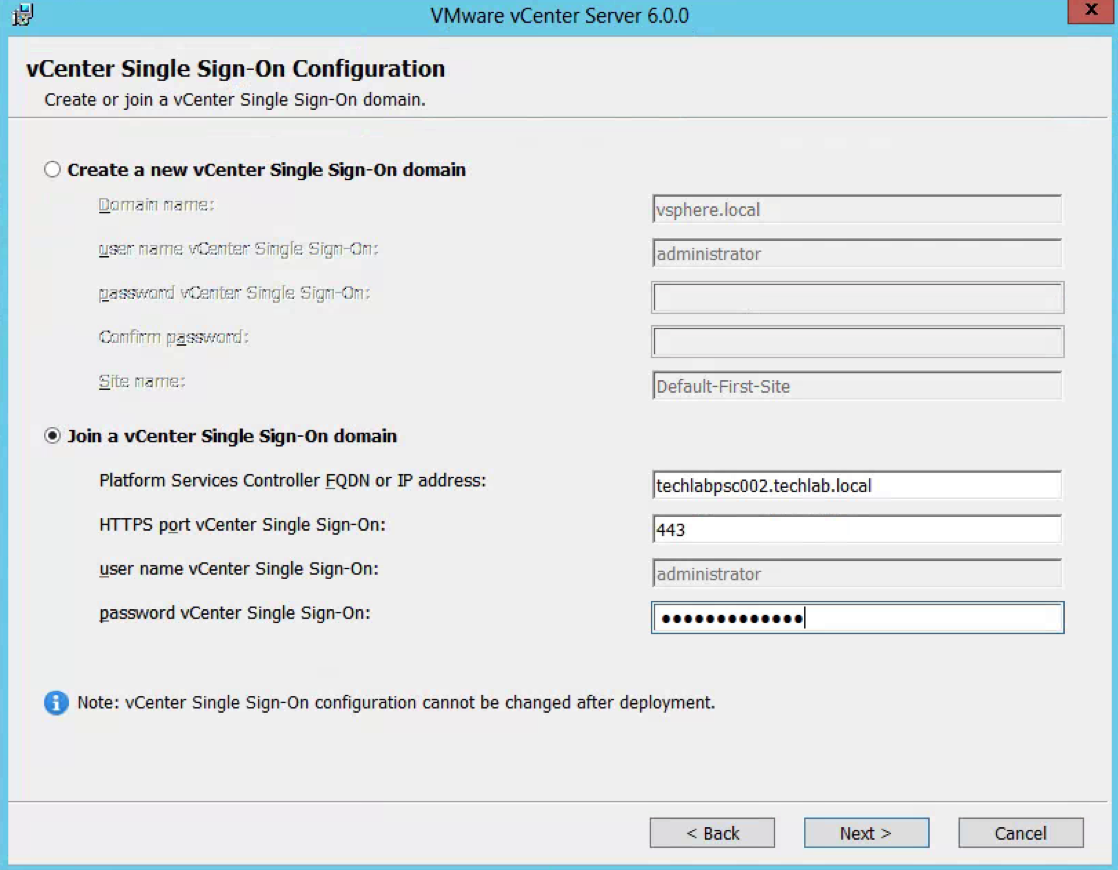Click the VMware vCenter Server 6.0.0 title text
Screen dimensions: 1118x870
560,16
